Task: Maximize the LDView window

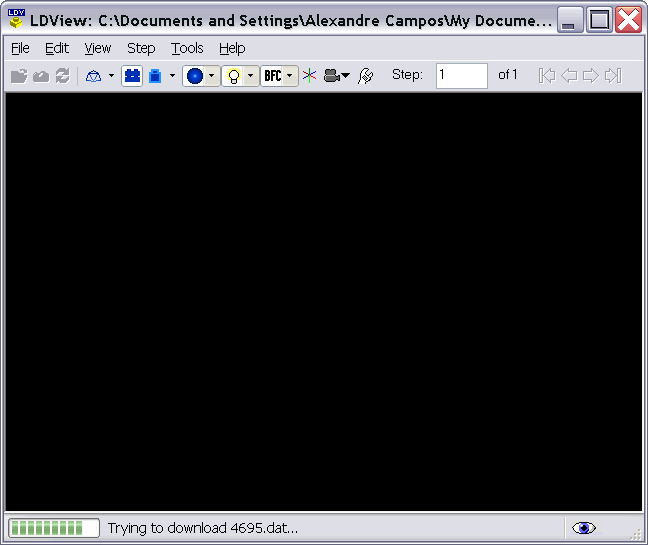Action: 599,19
